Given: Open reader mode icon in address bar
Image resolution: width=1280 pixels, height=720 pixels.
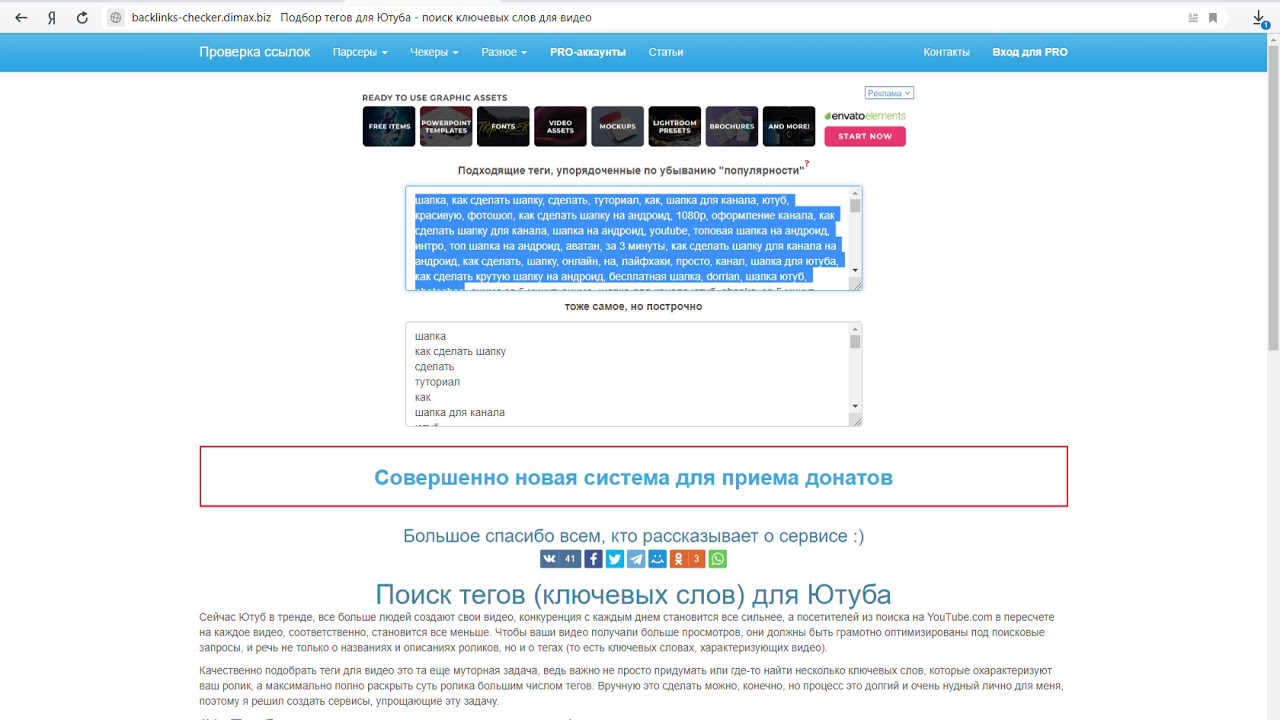Looking at the screenshot, I should [x=1192, y=18].
